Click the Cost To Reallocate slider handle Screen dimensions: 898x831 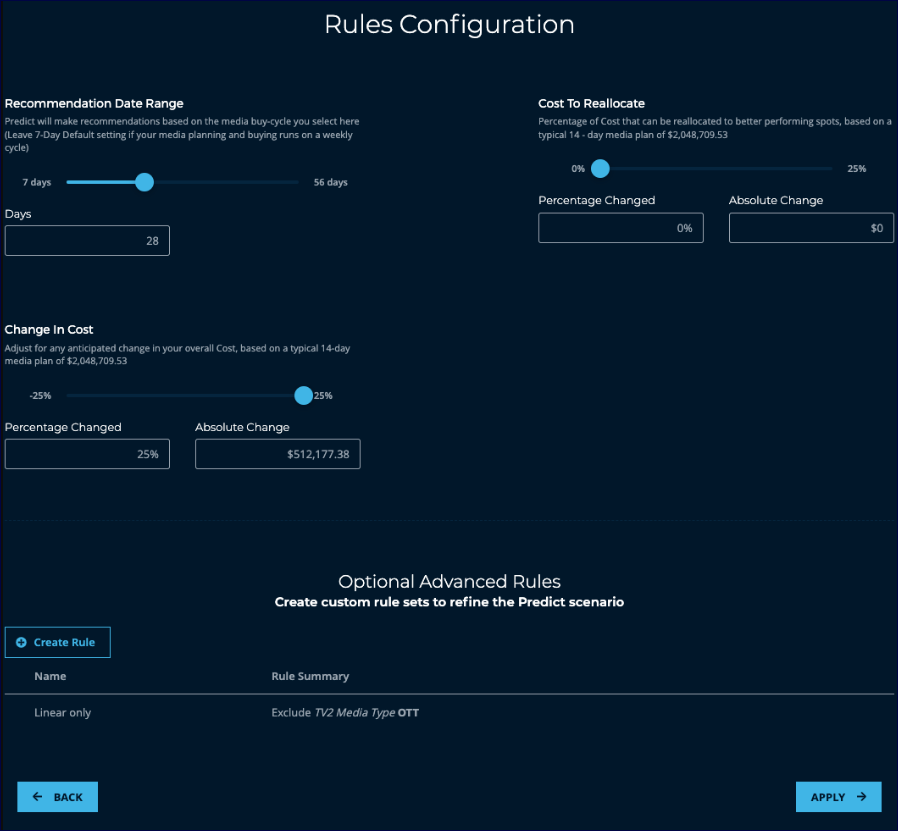click(599, 169)
